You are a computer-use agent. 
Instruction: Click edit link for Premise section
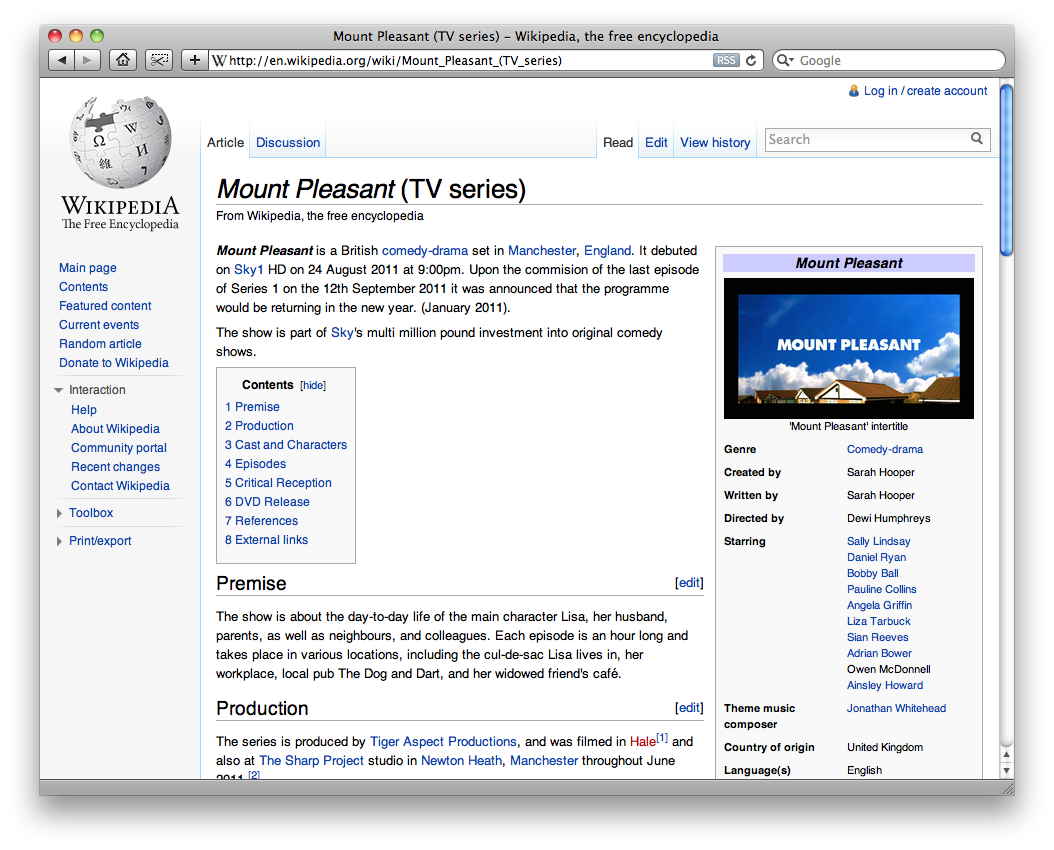pyautogui.click(x=690, y=583)
